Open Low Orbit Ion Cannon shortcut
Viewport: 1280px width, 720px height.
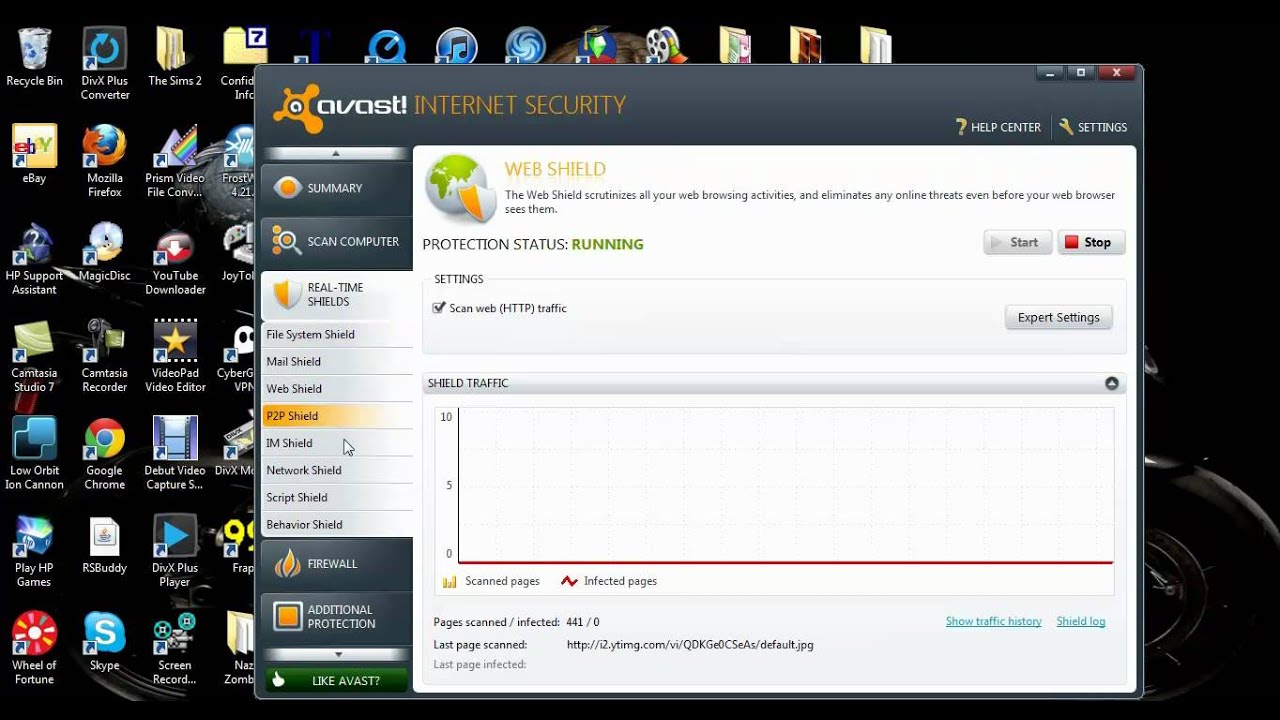(34, 453)
